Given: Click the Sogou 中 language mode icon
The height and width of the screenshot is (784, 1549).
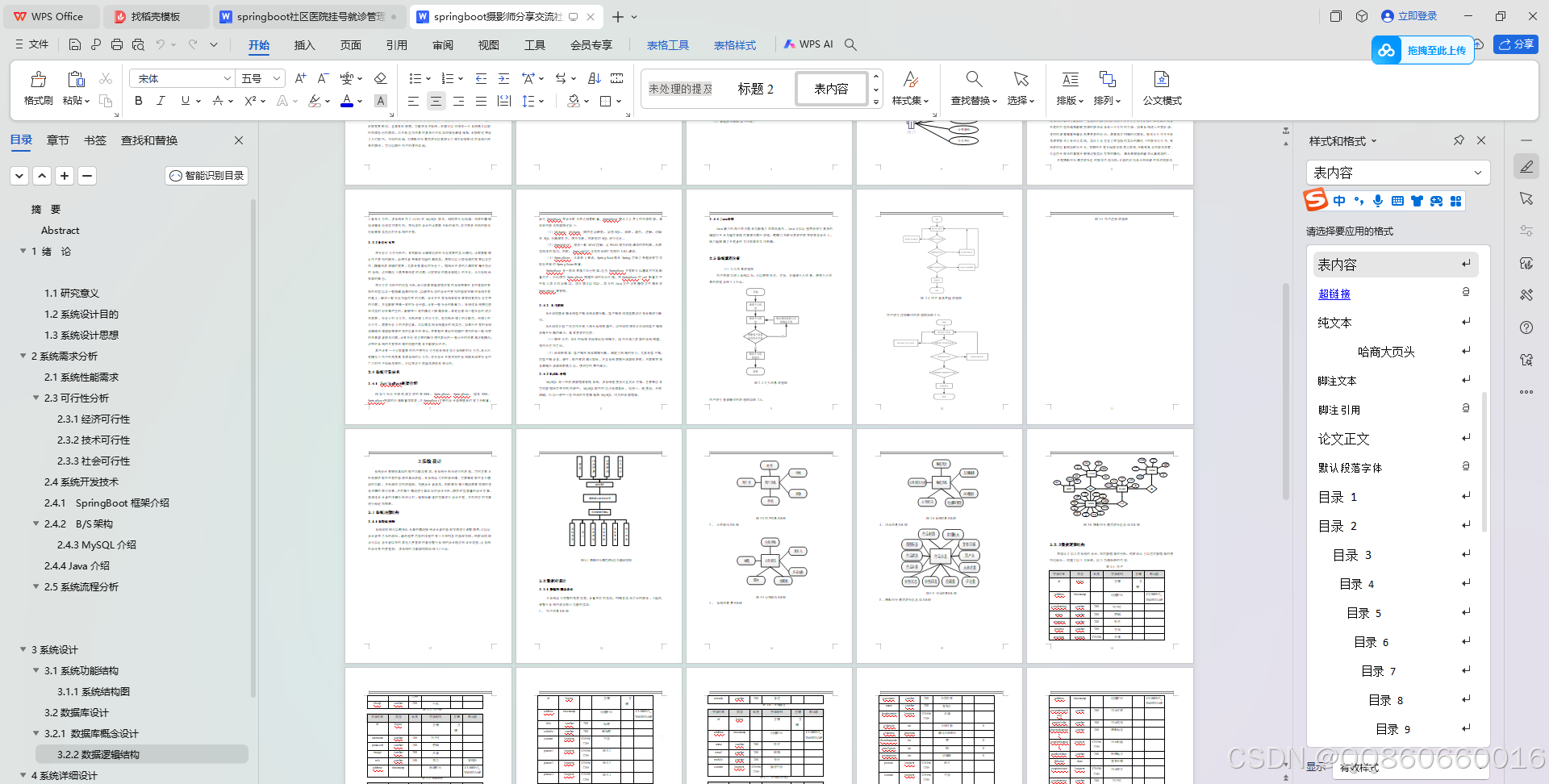Looking at the screenshot, I should [x=1339, y=201].
